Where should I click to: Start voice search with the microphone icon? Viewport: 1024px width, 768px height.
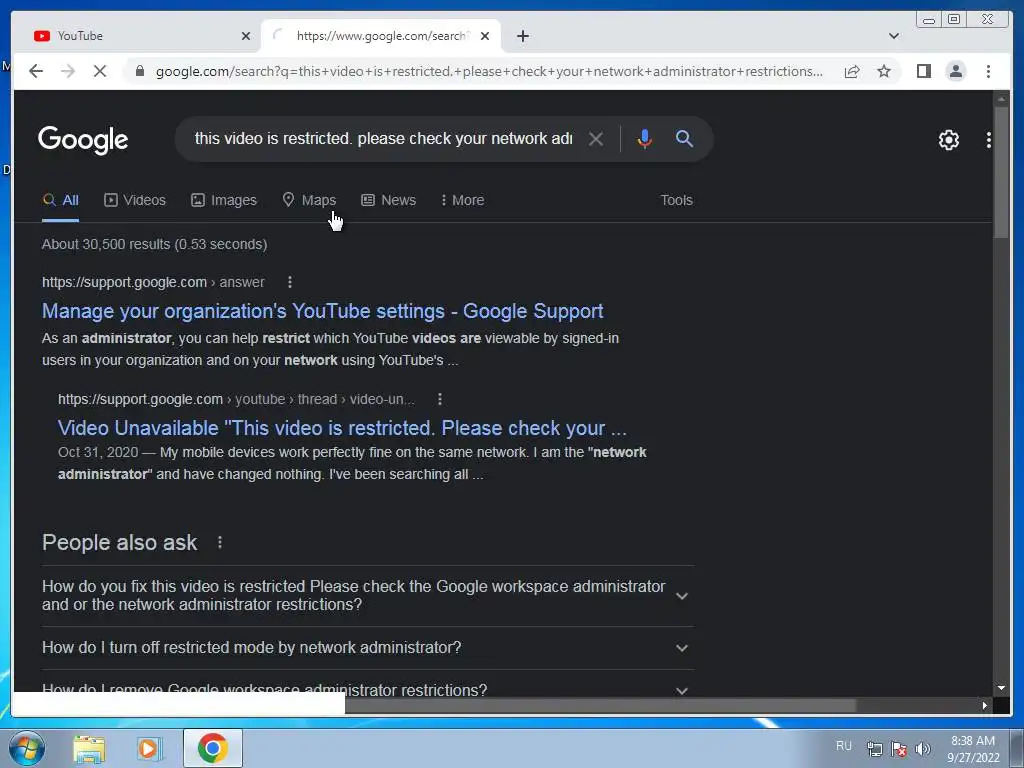coord(644,138)
